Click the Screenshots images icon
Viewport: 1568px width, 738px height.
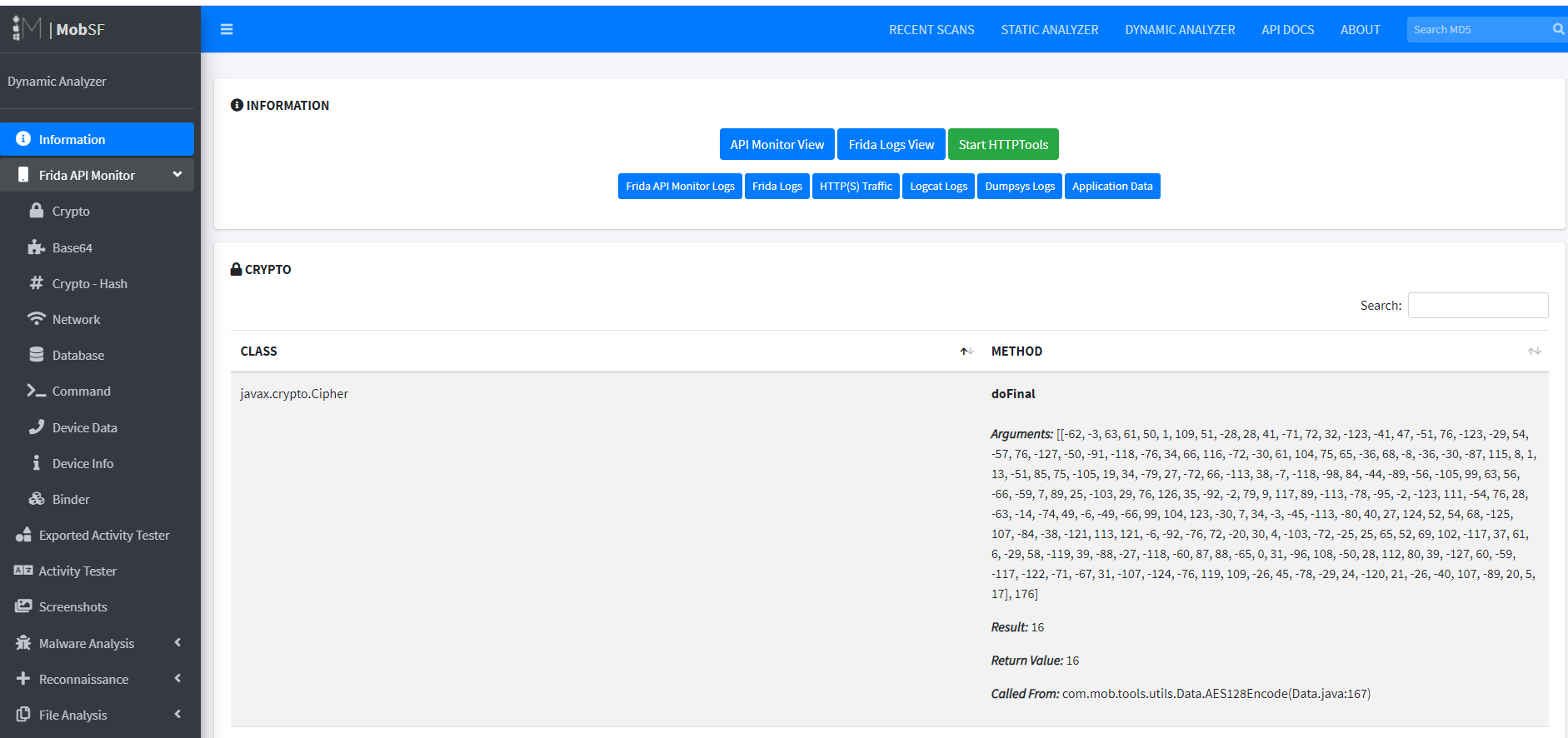[23, 606]
